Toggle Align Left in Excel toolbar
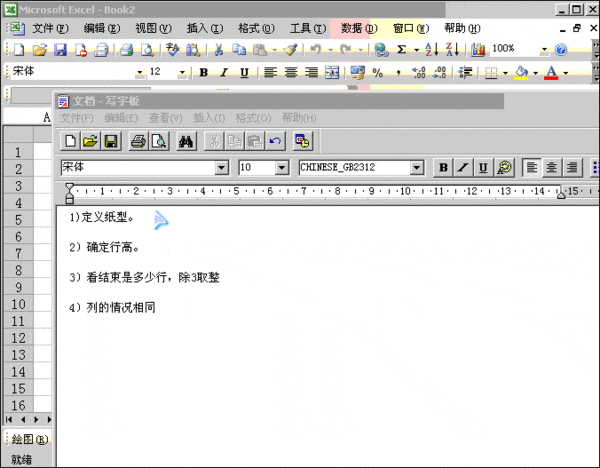600x468 pixels. 271,72
